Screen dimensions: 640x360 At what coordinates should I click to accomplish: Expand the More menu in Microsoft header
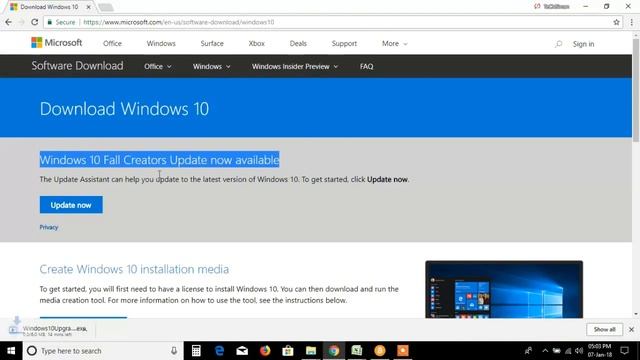[394, 44]
